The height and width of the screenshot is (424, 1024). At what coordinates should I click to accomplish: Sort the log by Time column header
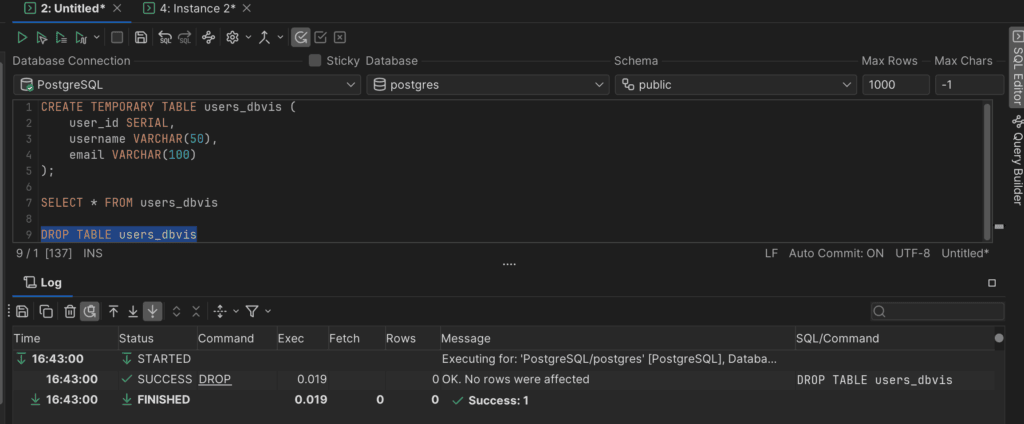65,338
